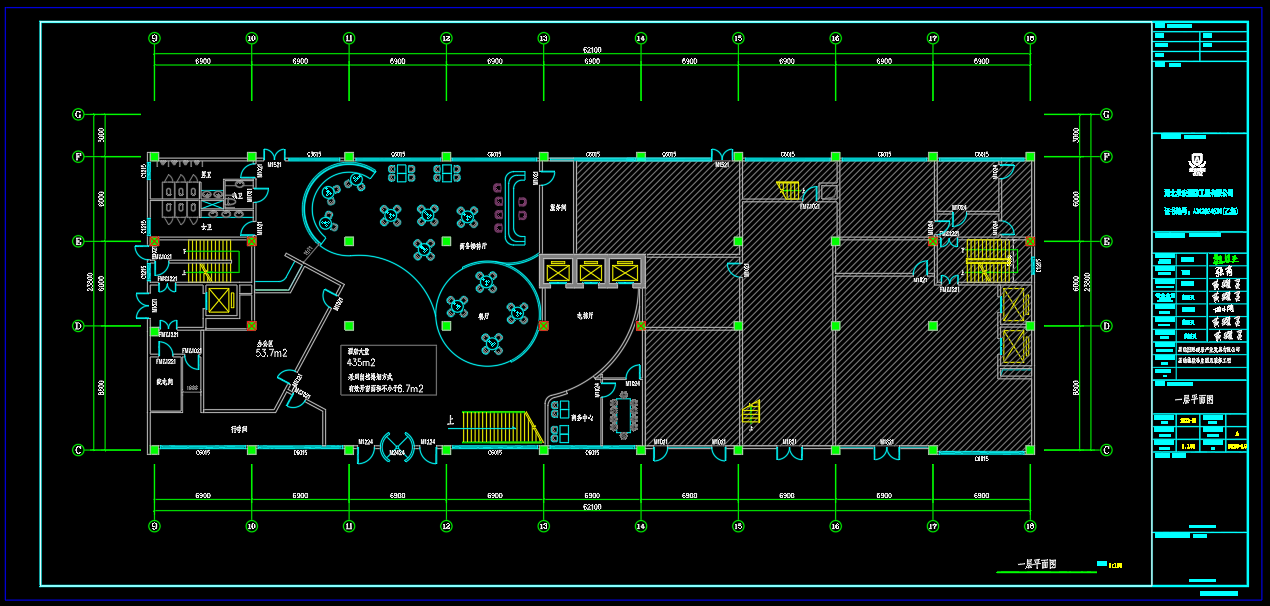Select the drawing title under the plan
This screenshot has height=606, width=1270.
[x=1037, y=564]
